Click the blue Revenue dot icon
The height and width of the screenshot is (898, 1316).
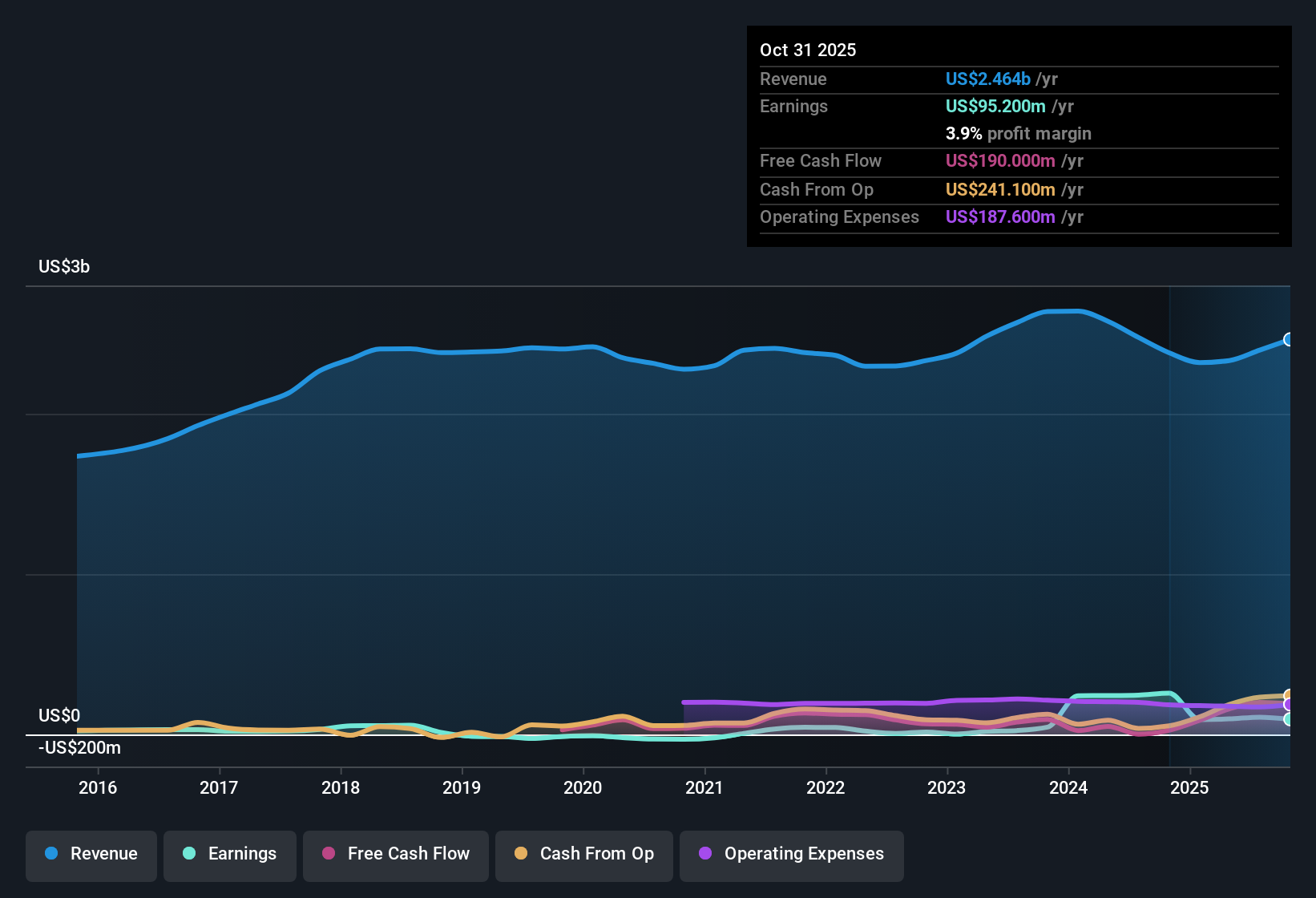[x=51, y=854]
